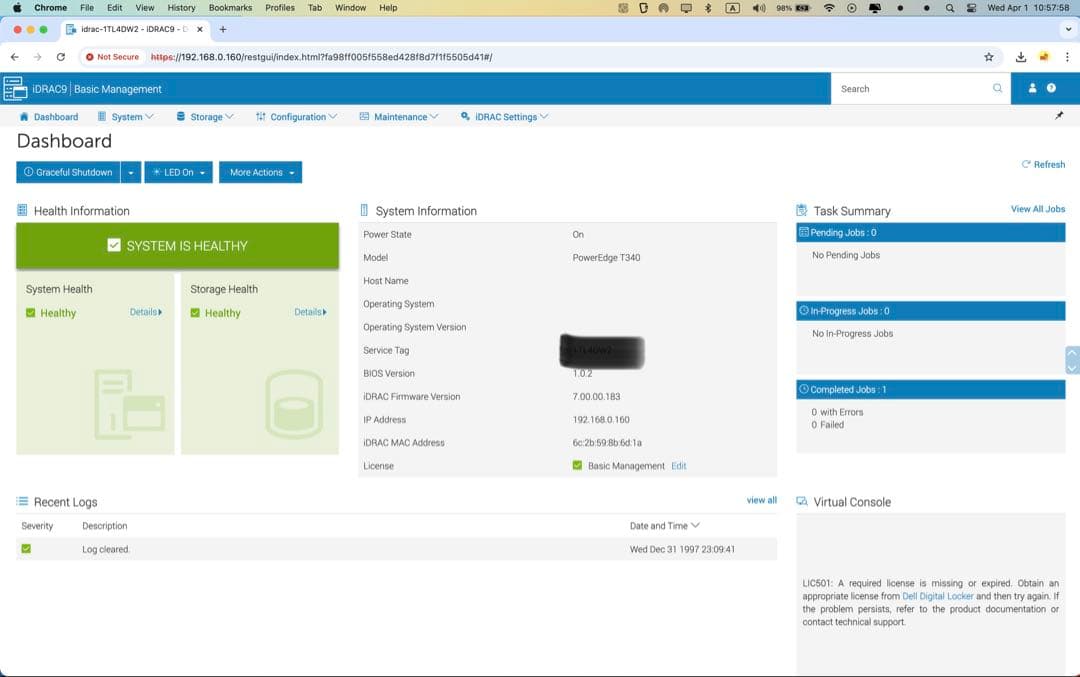1080x677 pixels.
Task: Open macOS Control Center icon
Action: click(x=971, y=8)
